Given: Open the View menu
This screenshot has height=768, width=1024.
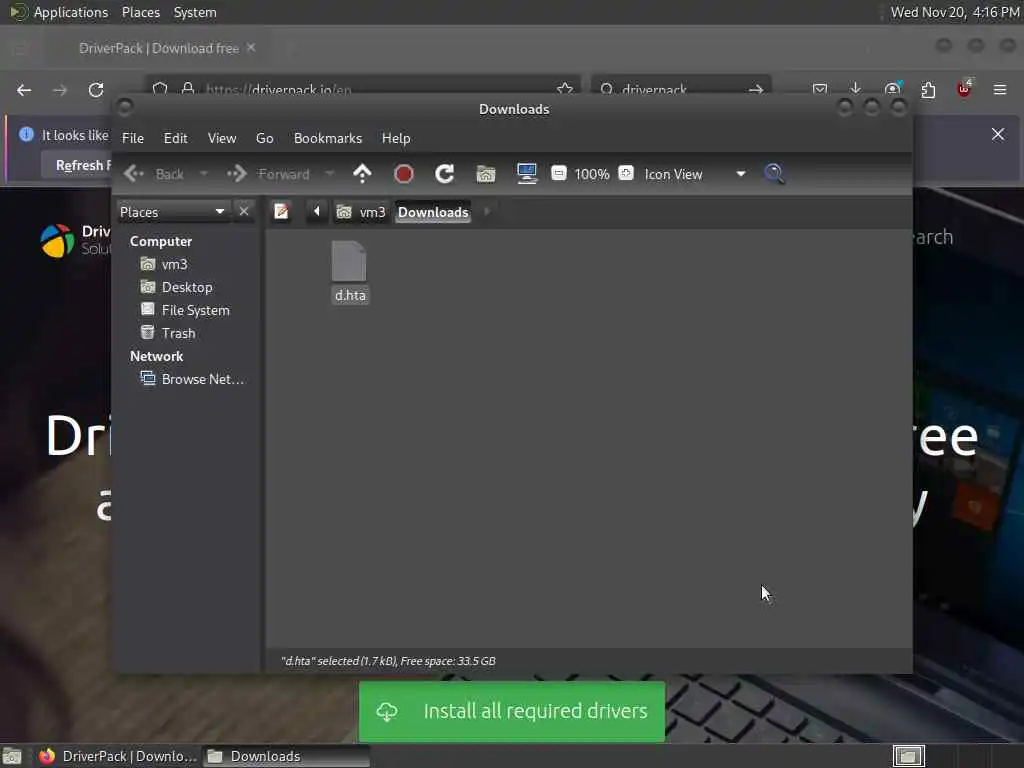Looking at the screenshot, I should point(222,138).
